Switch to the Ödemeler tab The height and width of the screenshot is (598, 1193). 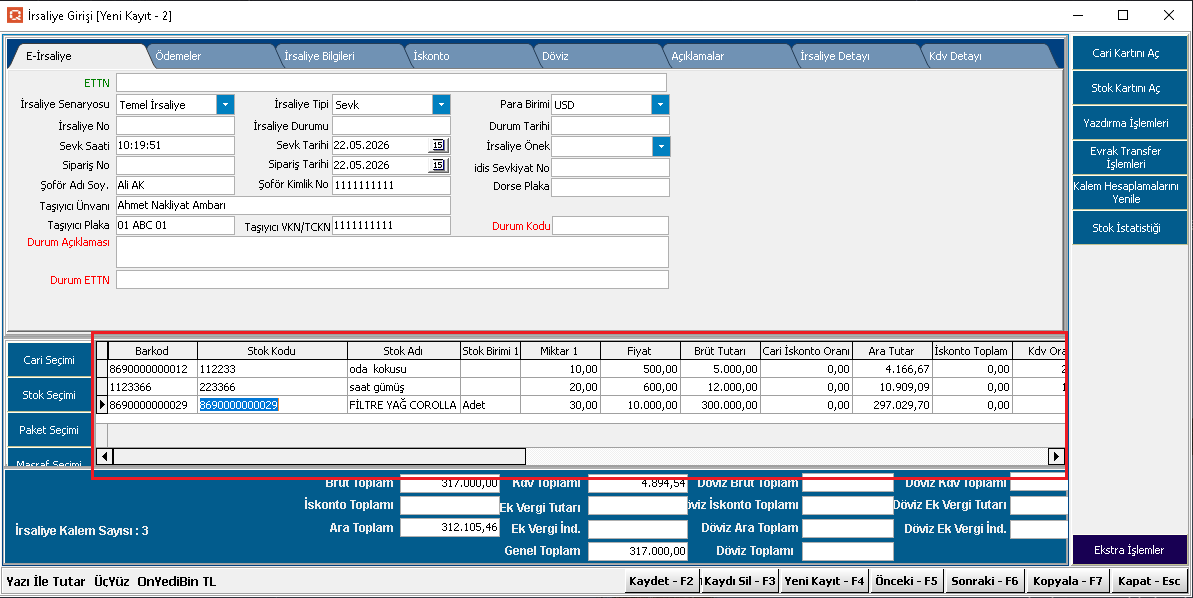point(178,56)
